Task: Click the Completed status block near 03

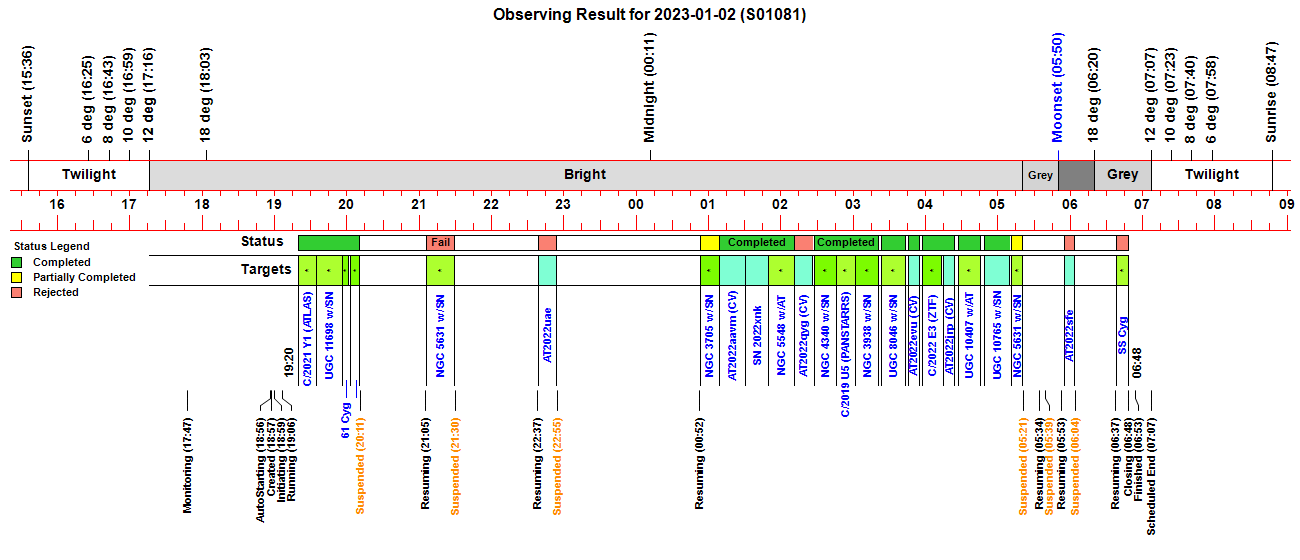Action: (846, 242)
